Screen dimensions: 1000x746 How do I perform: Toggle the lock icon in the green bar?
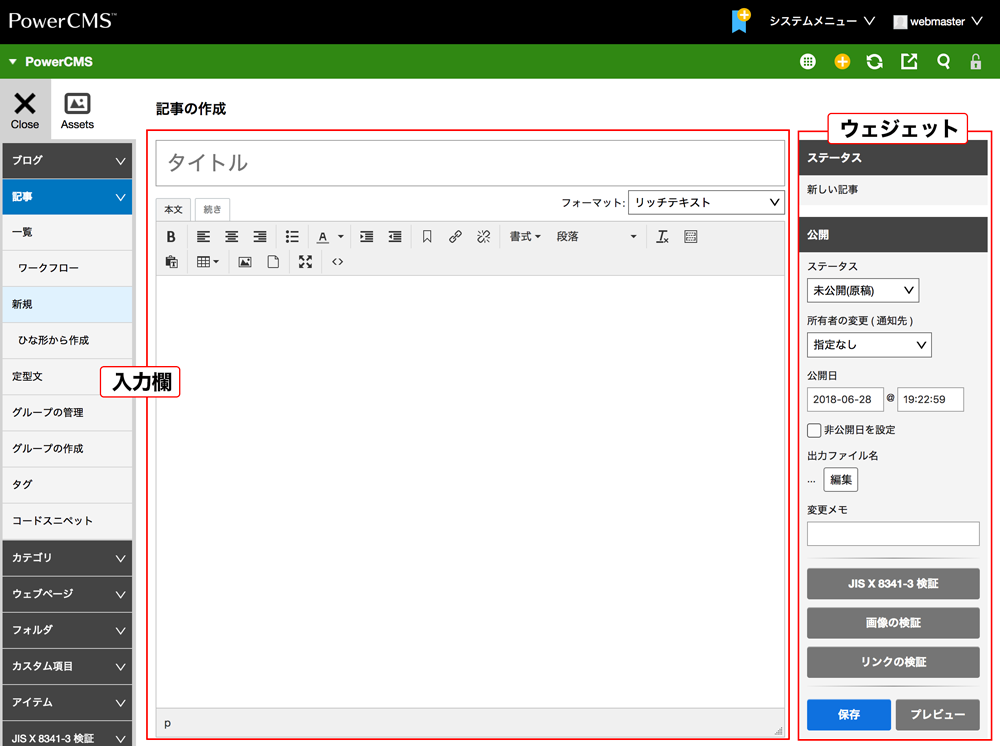975,61
